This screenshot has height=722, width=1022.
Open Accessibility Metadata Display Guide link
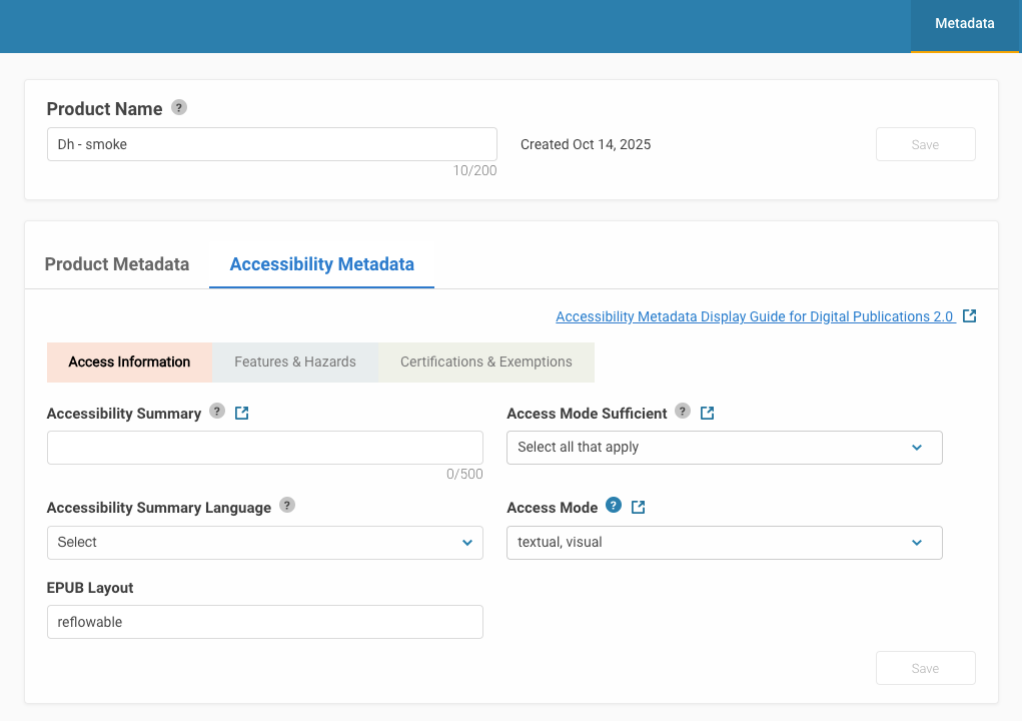pyautogui.click(x=754, y=316)
